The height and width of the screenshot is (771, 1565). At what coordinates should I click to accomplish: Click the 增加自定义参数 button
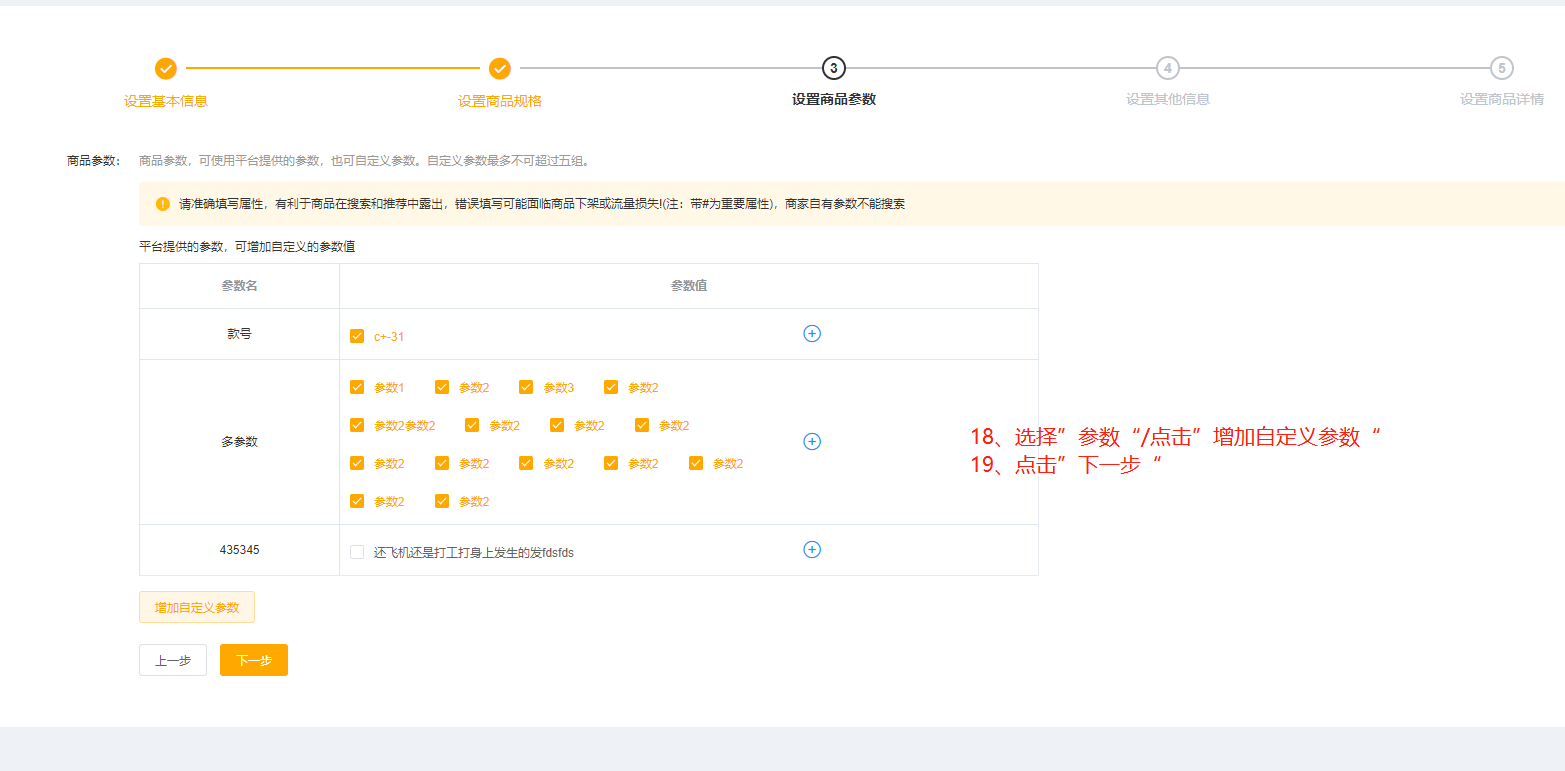pyautogui.click(x=197, y=607)
